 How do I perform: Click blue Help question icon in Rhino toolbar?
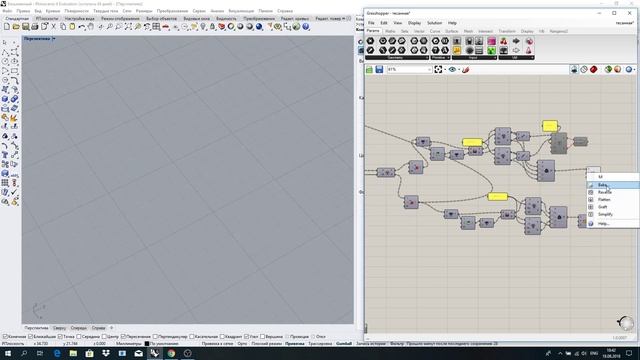click(x=306, y=27)
